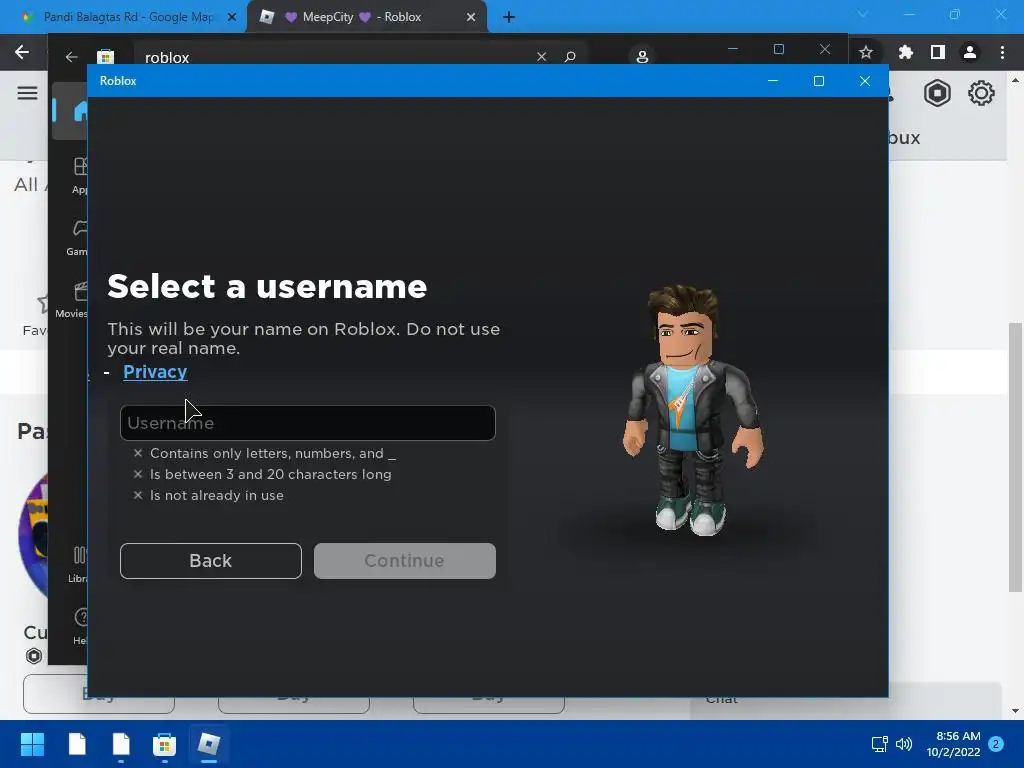Open the network tray icon
This screenshot has height=768, width=1024.
879,744
